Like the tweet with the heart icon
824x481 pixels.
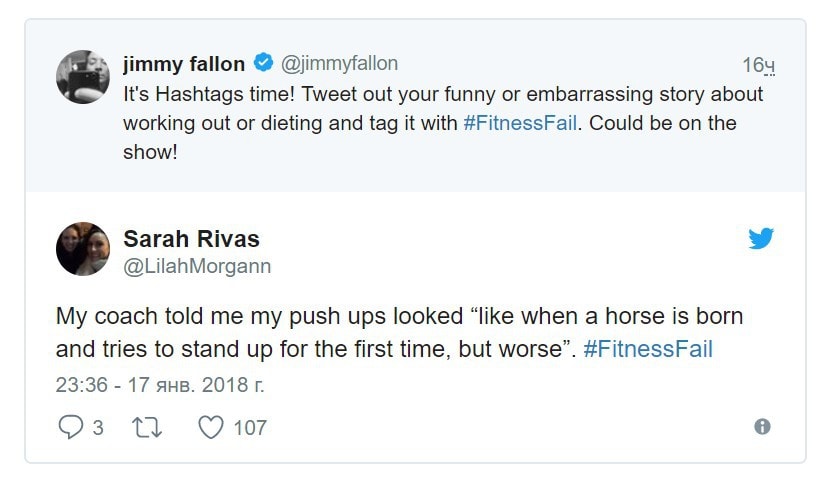(211, 427)
